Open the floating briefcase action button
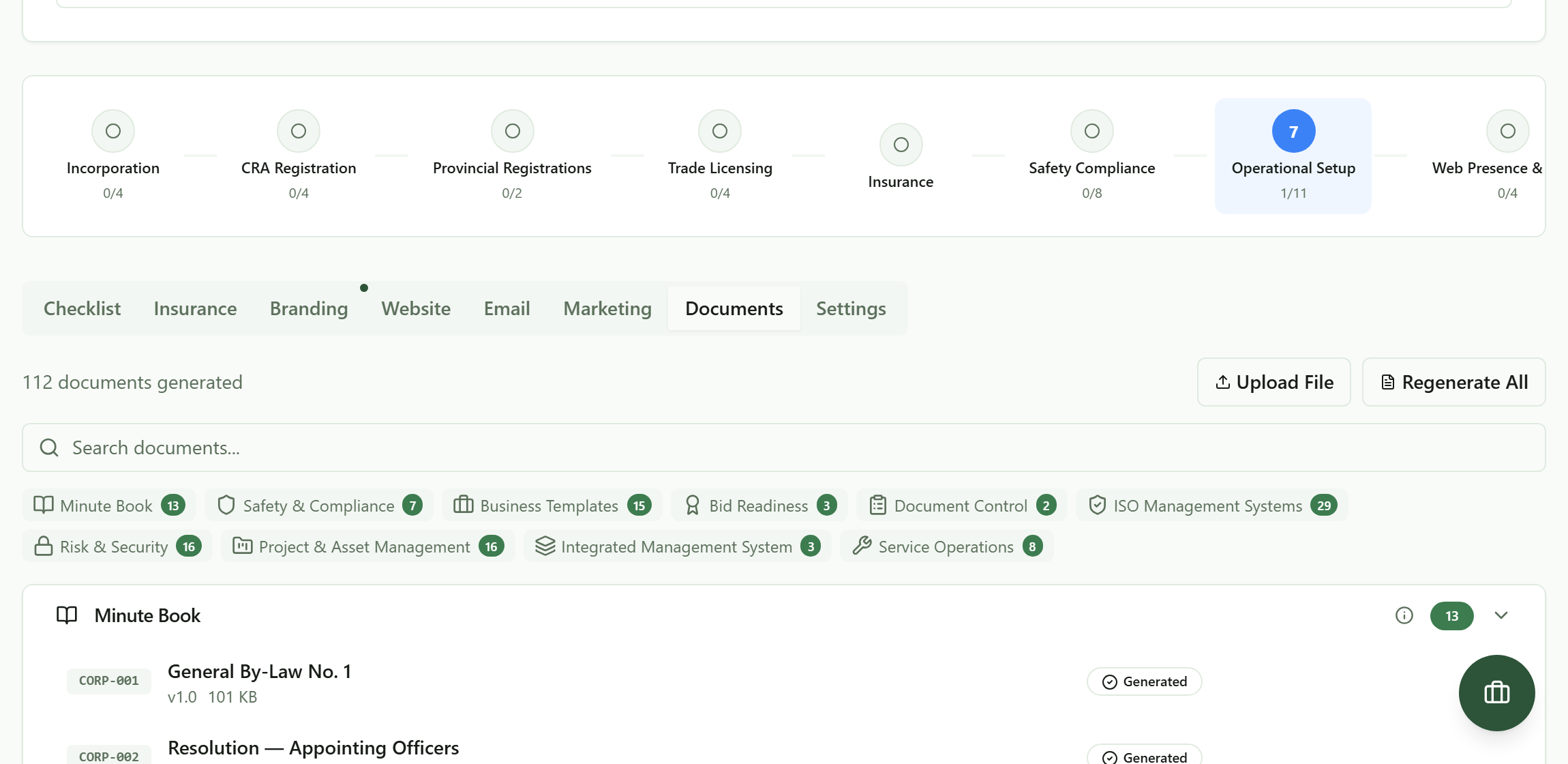1568x764 pixels. coord(1497,693)
